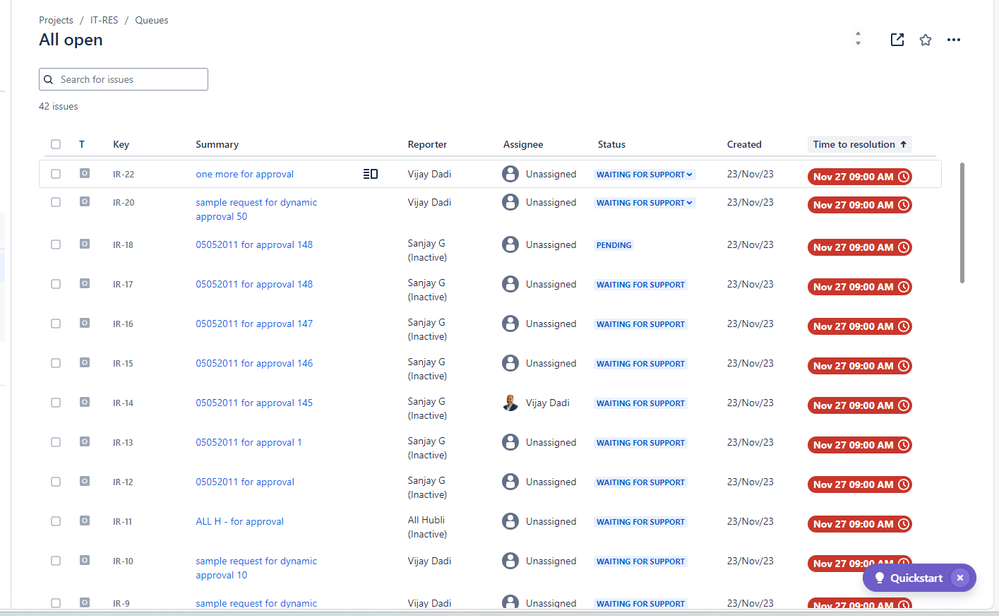Viewport: 999px width, 616px height.
Task: Open issue 'ALL H - for approval'
Action: (240, 521)
